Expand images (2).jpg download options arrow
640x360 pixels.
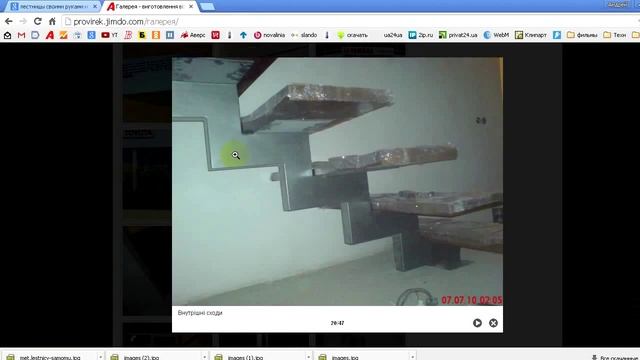tap(204, 357)
